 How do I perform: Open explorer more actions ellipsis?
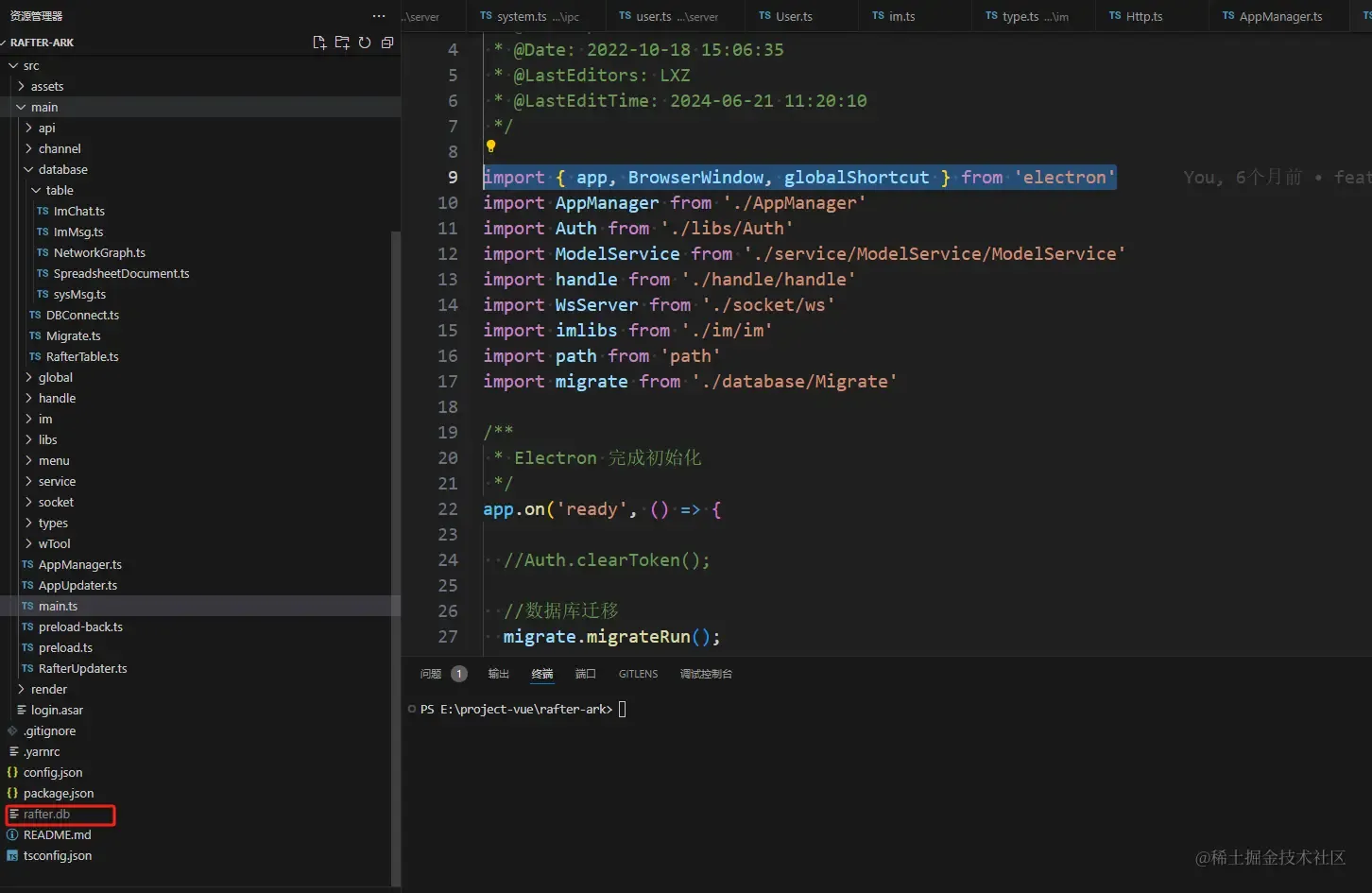pos(379,16)
